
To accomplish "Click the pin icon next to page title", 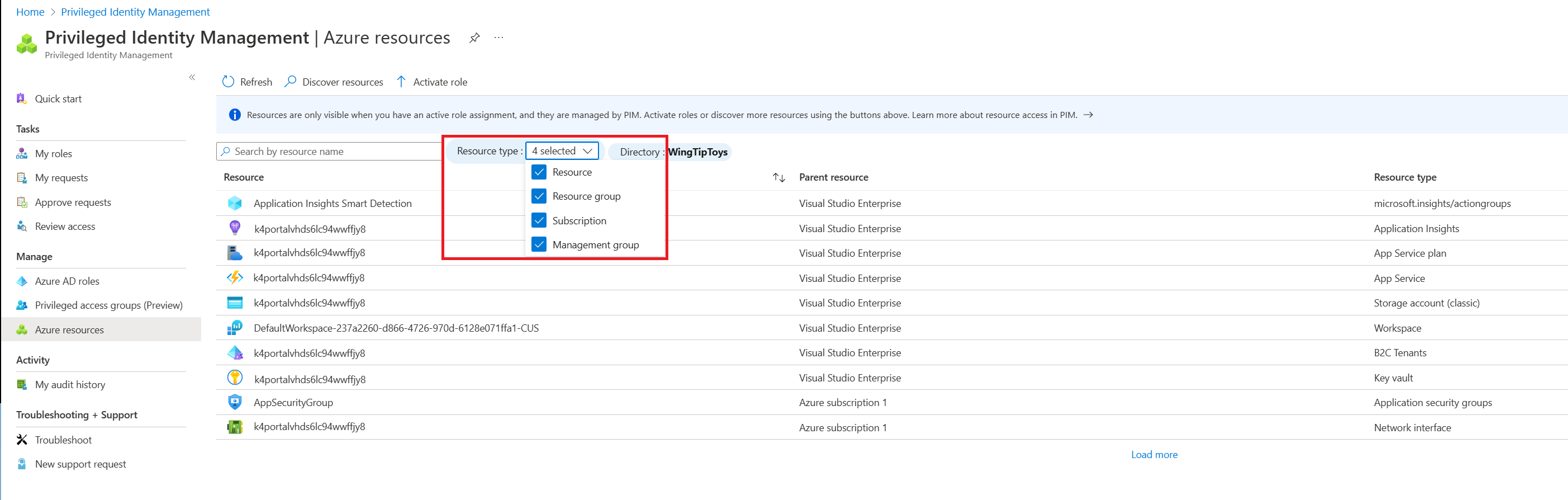I will 474,38.
